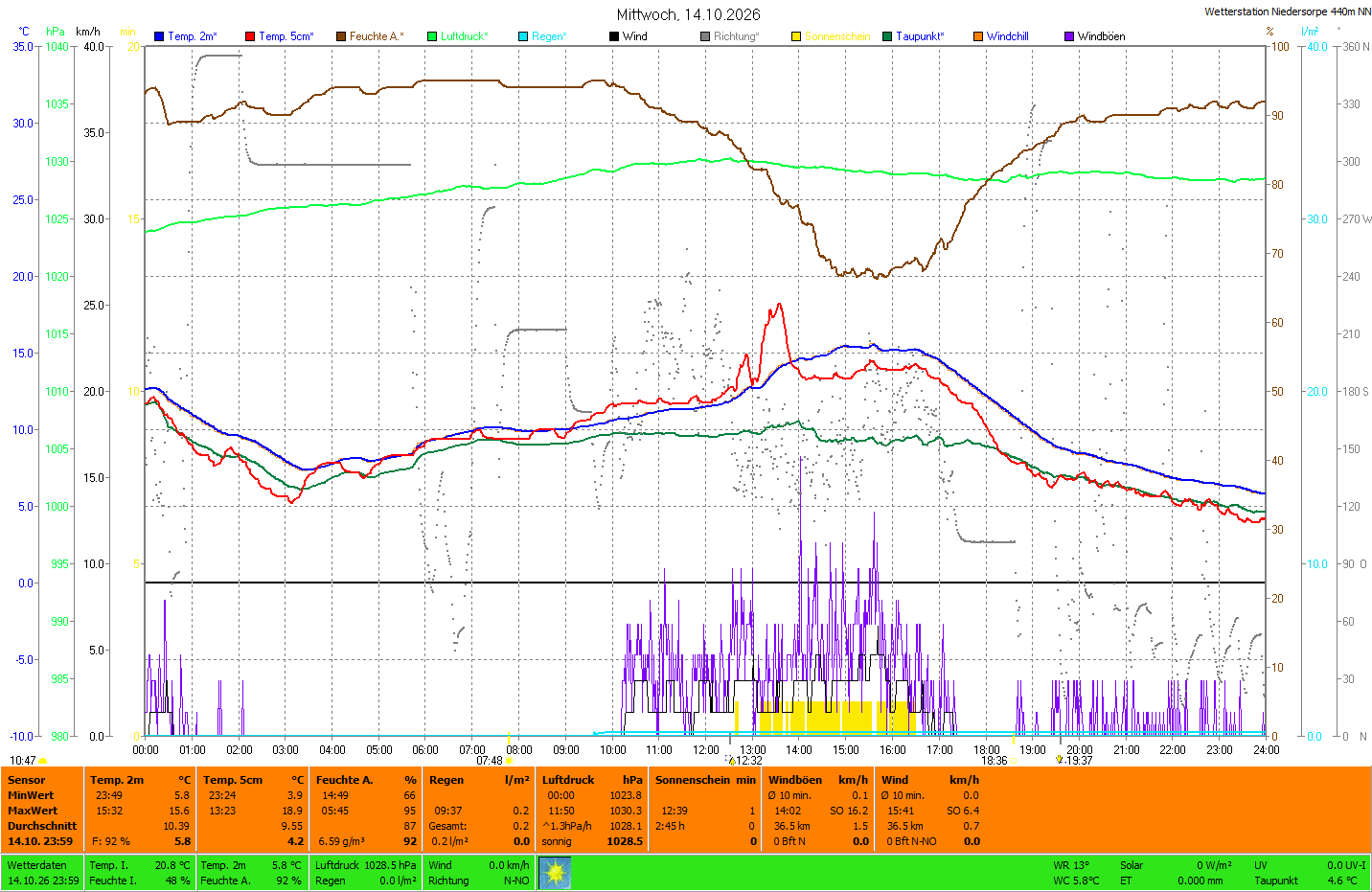This screenshot has height=892, width=1372.
Task: Click the 'Temp. 2m' column header in table
Action: coord(117,780)
